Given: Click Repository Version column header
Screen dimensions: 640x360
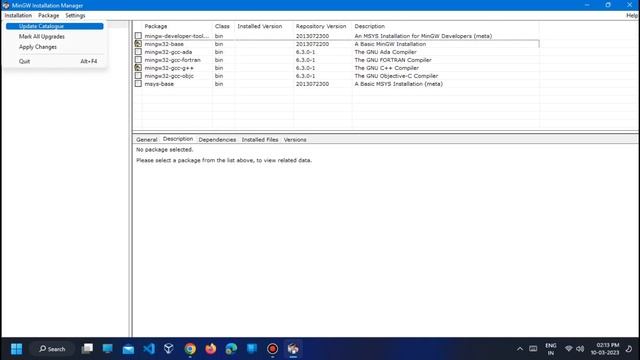Looking at the screenshot, I should [322, 26].
